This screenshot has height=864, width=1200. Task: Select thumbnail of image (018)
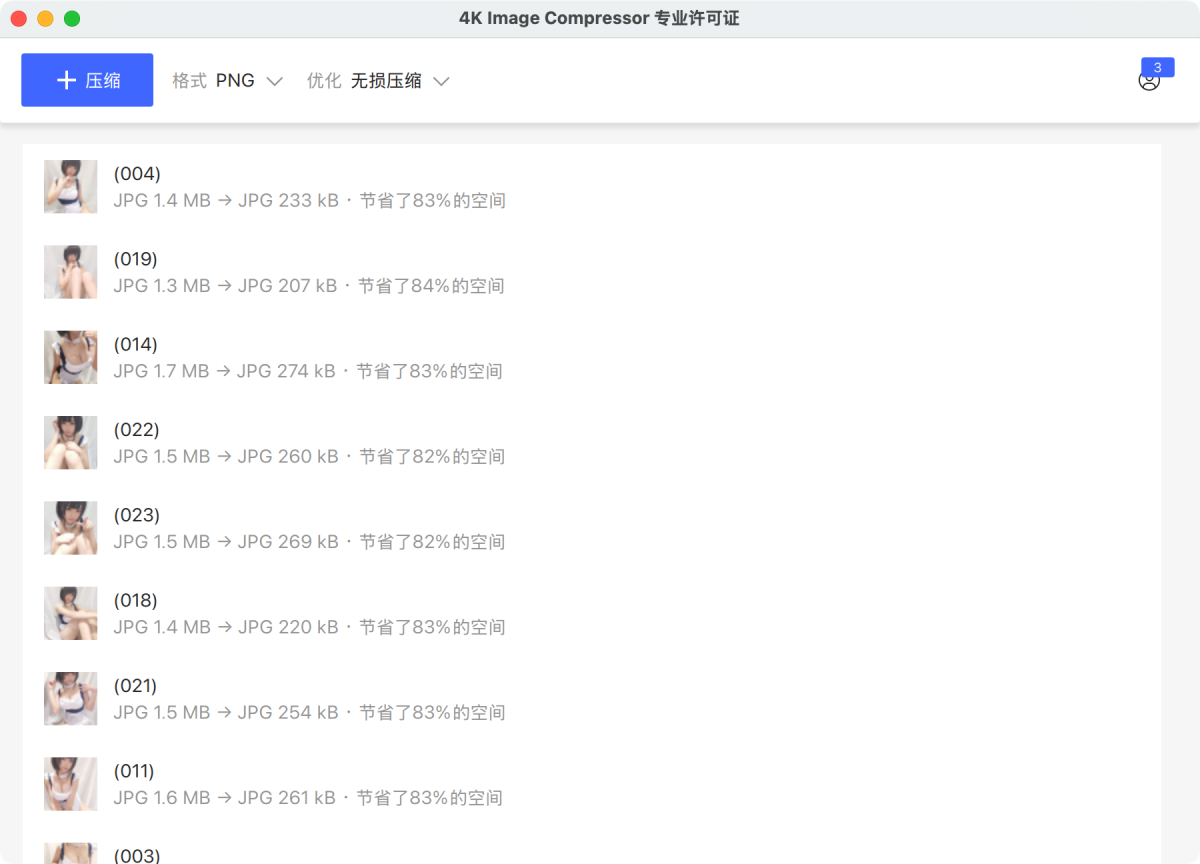(x=70, y=613)
